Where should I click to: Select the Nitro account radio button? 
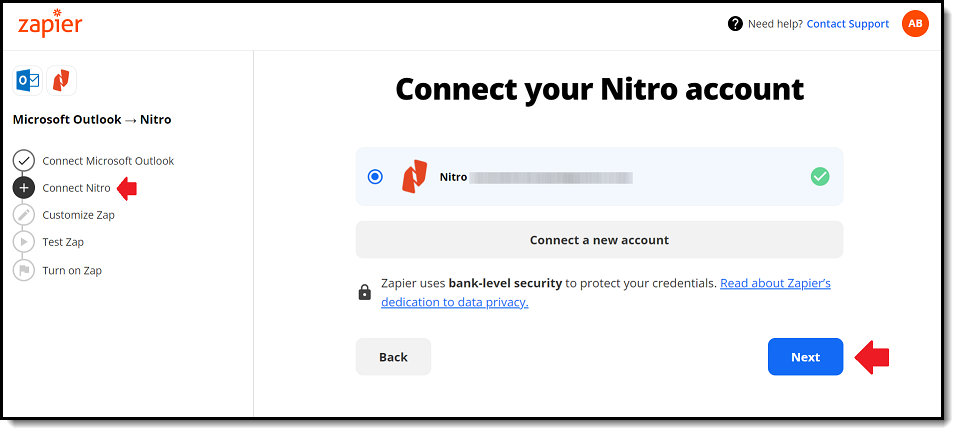pyautogui.click(x=376, y=177)
